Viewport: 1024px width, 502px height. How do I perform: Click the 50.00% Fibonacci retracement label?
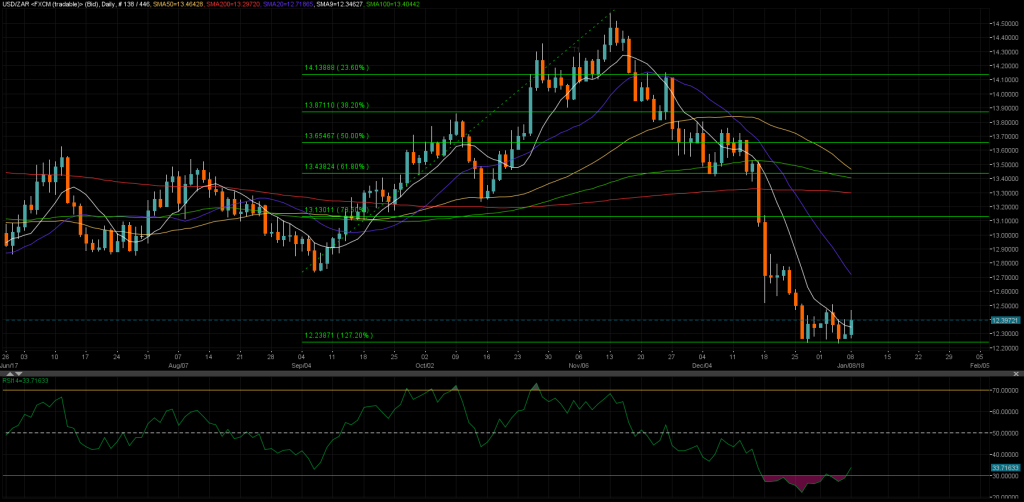[337, 136]
